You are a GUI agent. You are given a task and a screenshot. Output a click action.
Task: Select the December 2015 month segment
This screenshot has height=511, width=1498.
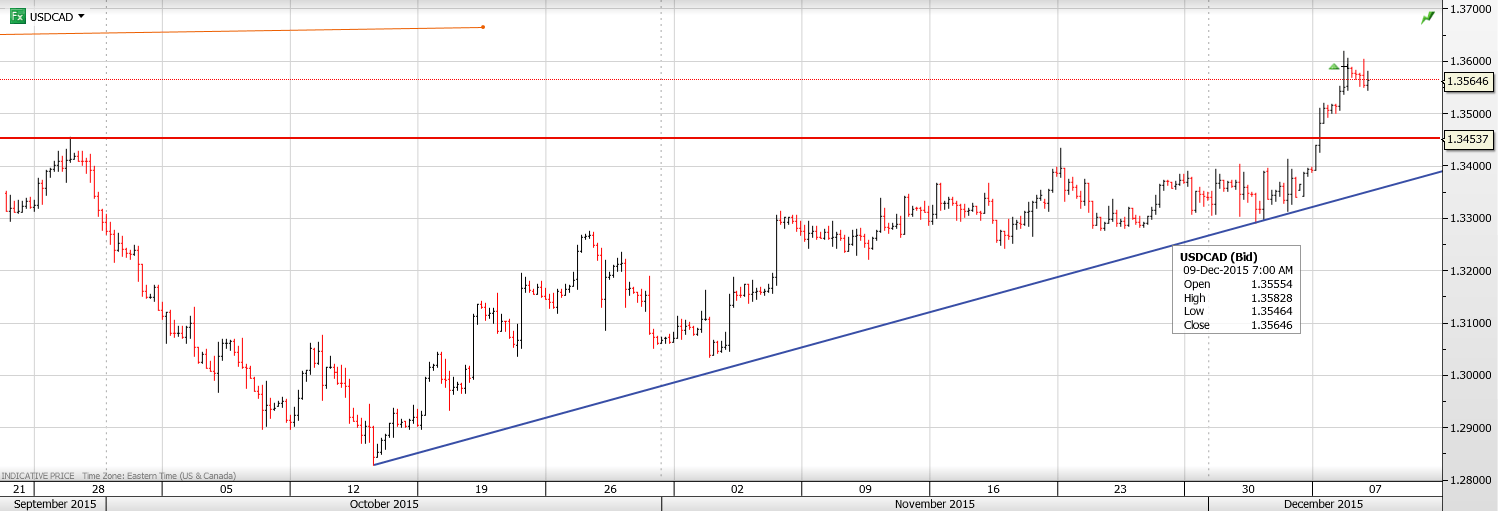(1323, 504)
